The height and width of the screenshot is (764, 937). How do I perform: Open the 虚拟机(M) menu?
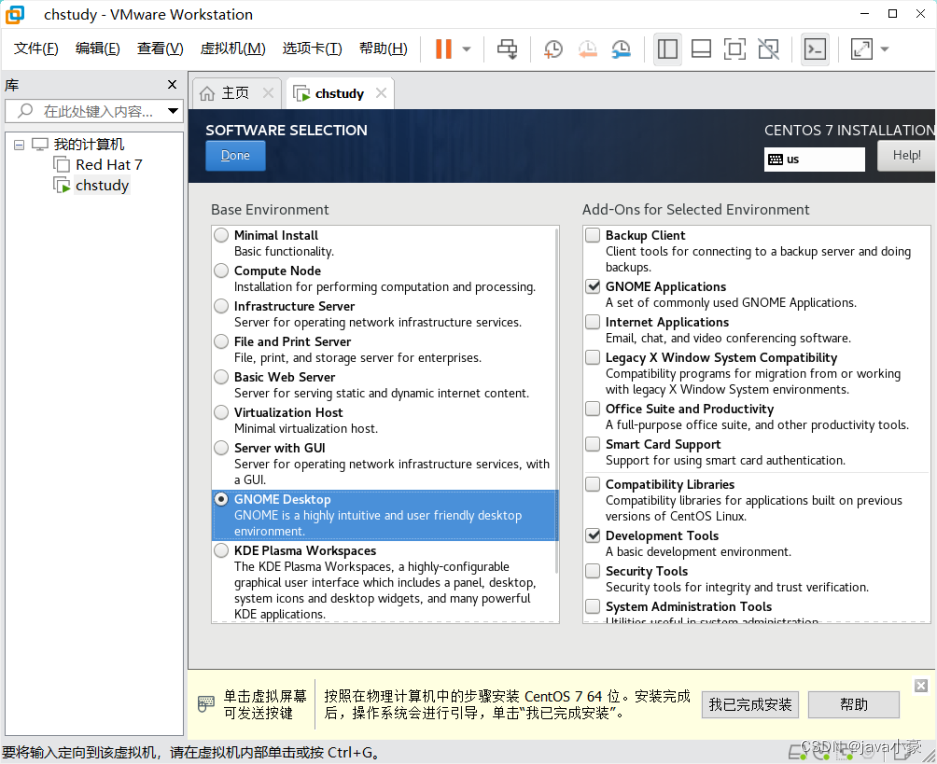[232, 48]
